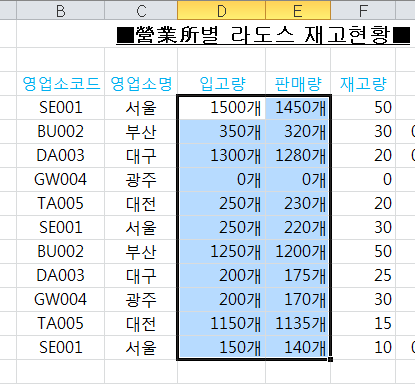Select the GW004 cell in the 0개 row
The height and width of the screenshot is (384, 415).
(x=61, y=179)
